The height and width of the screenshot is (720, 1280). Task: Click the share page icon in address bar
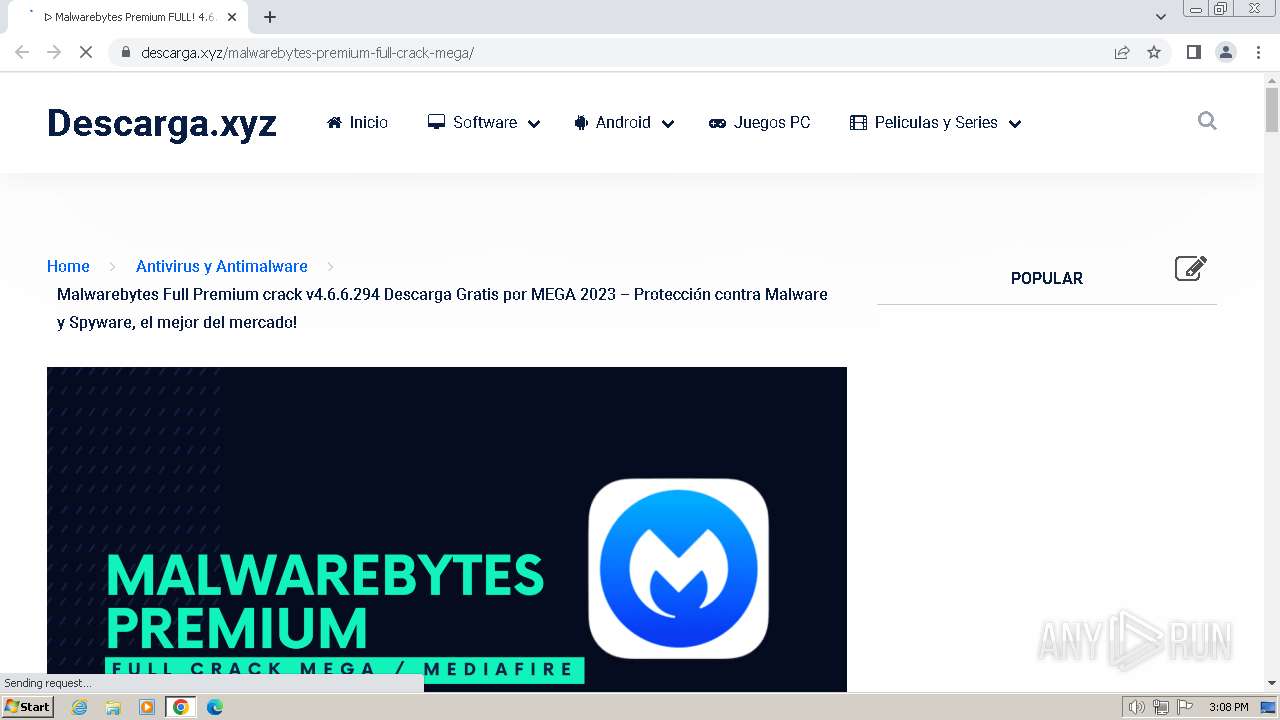(1122, 52)
